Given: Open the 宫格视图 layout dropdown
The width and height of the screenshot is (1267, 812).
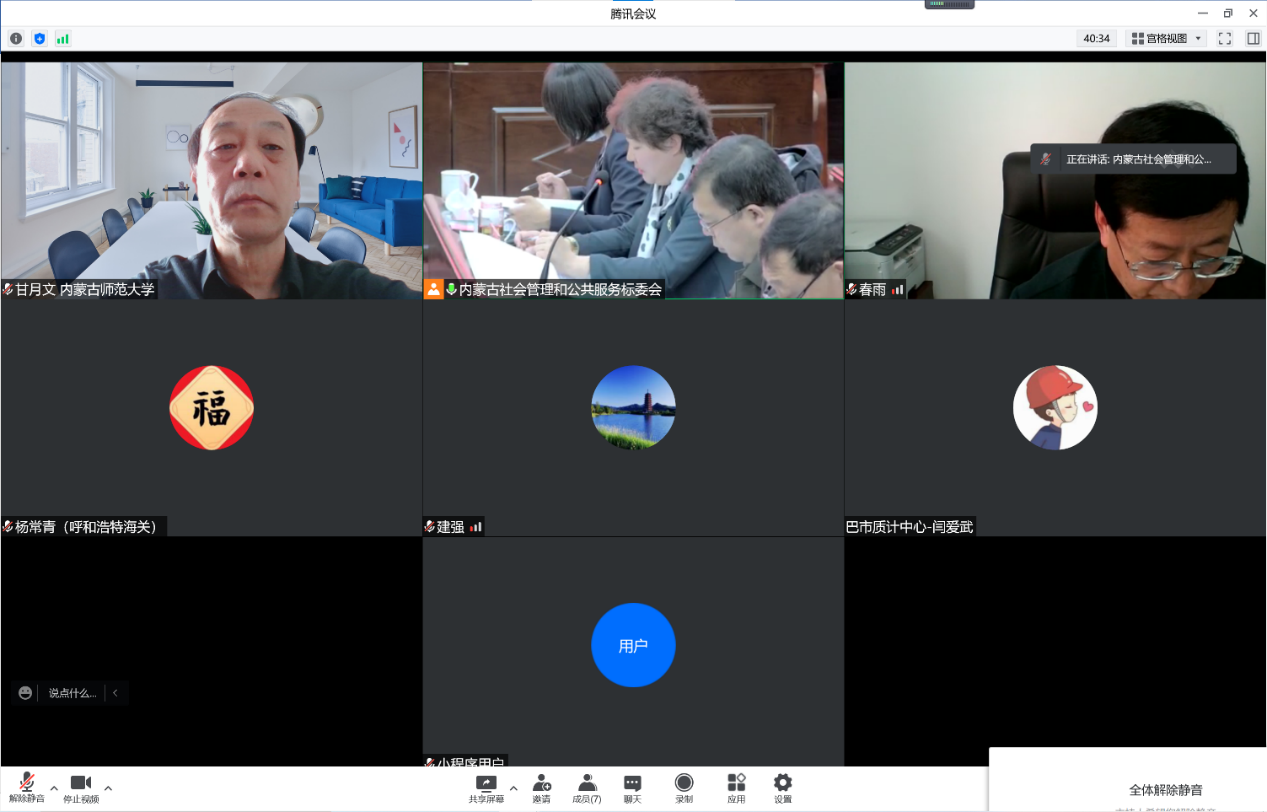Looking at the screenshot, I should [x=1166, y=39].
